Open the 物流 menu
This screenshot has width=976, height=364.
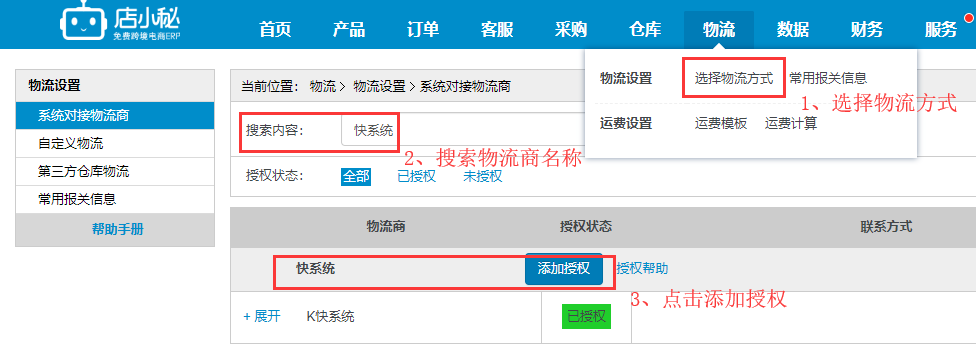pyautogui.click(x=719, y=29)
